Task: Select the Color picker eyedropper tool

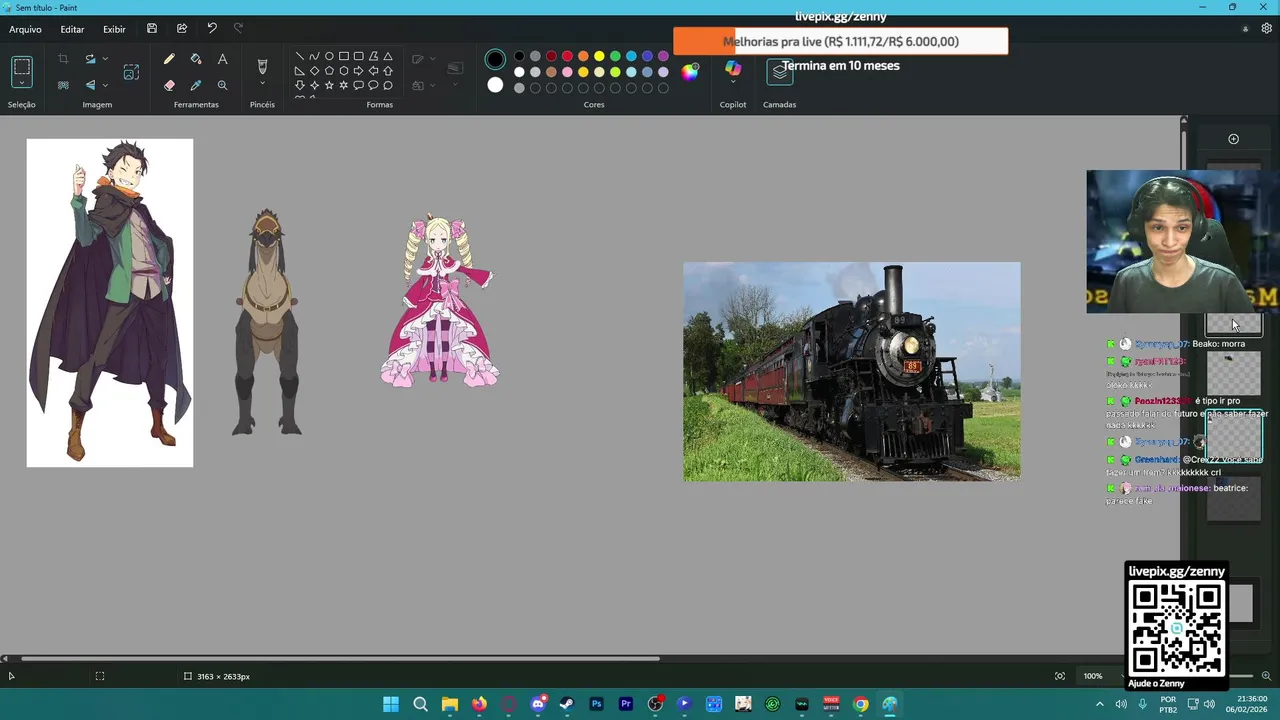Action: (196, 85)
